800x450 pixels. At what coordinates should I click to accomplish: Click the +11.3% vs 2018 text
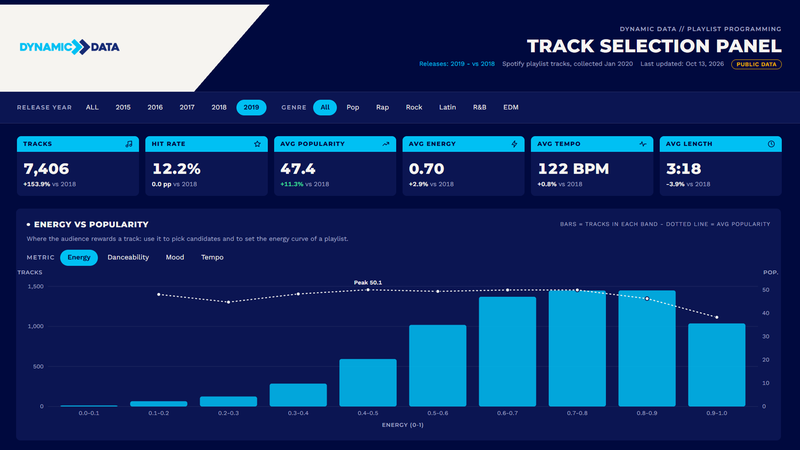point(305,184)
